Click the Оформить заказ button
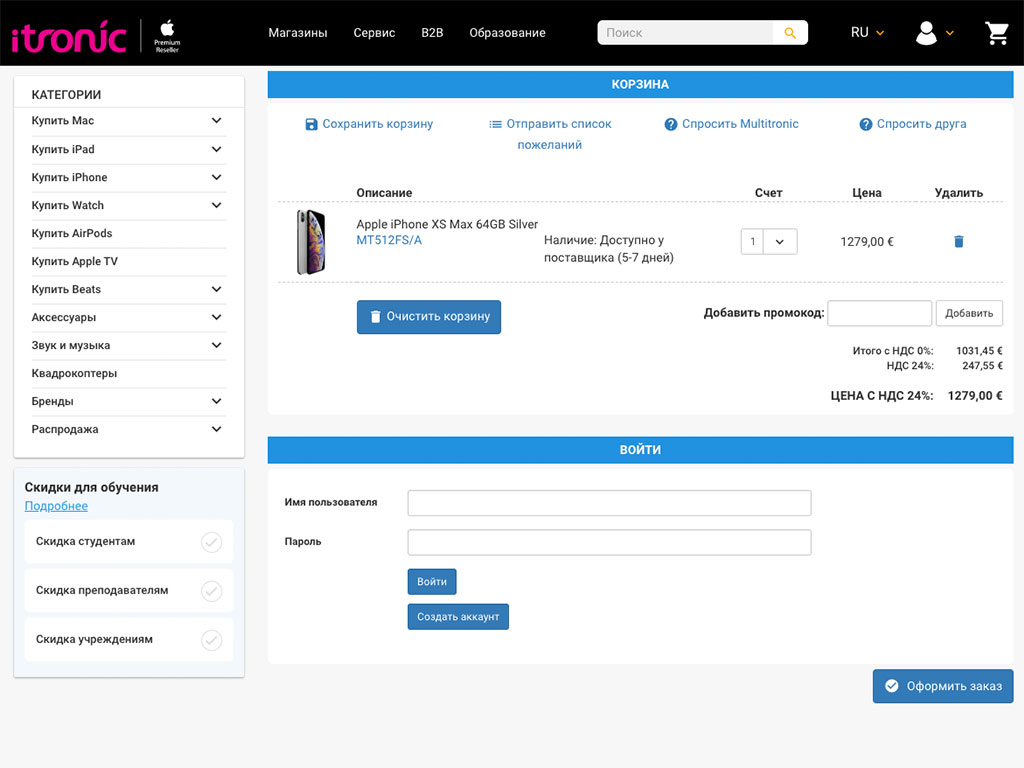 [x=943, y=686]
